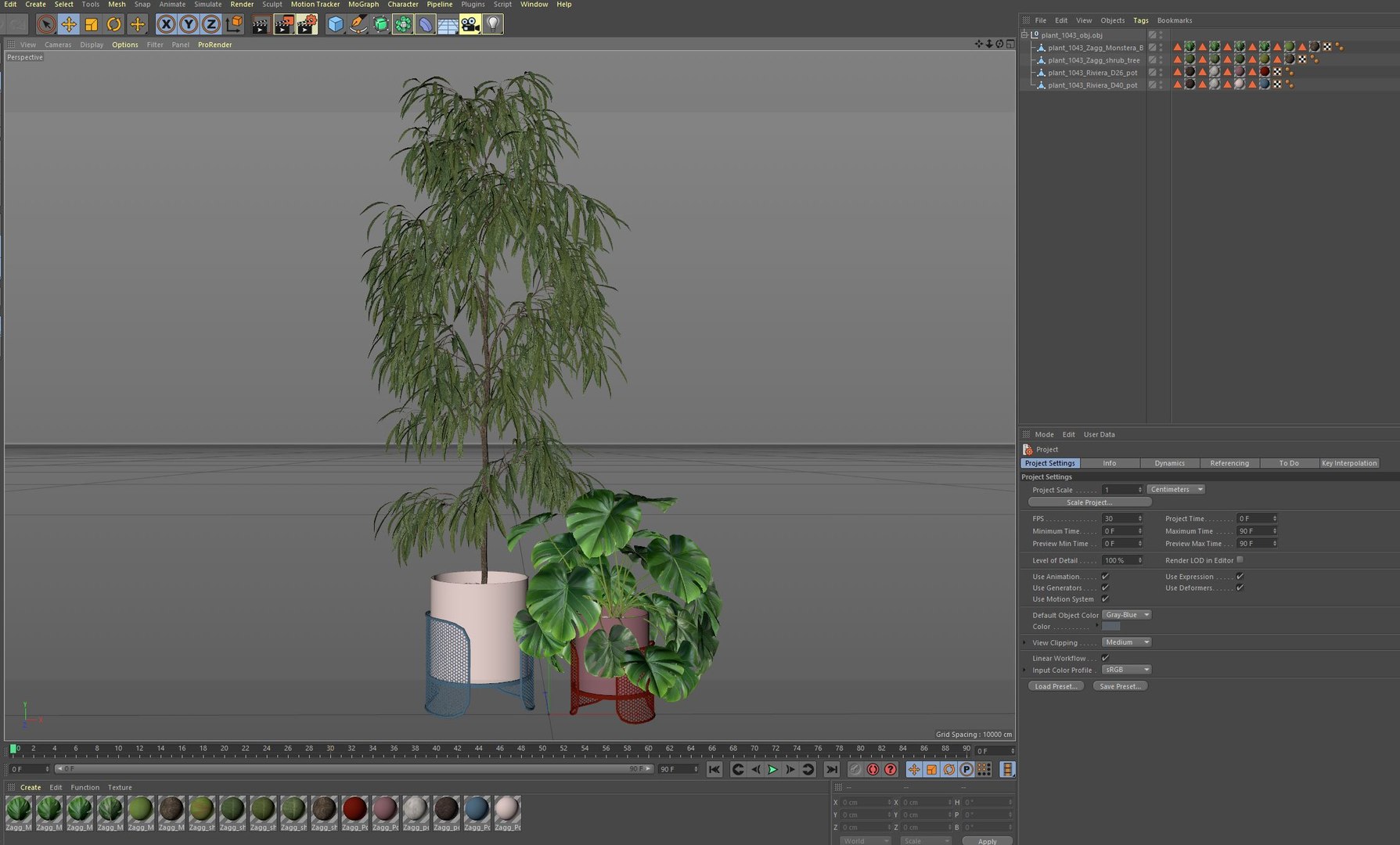Toggle the Use Generators checkbox

[x=1105, y=588]
